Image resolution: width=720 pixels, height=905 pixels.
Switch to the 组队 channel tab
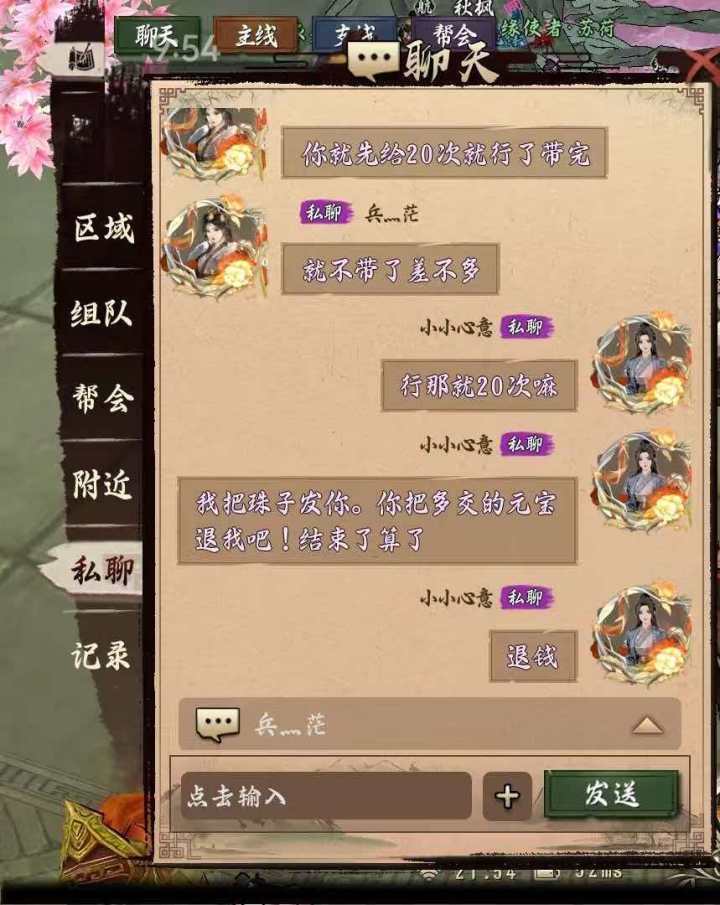[102, 313]
